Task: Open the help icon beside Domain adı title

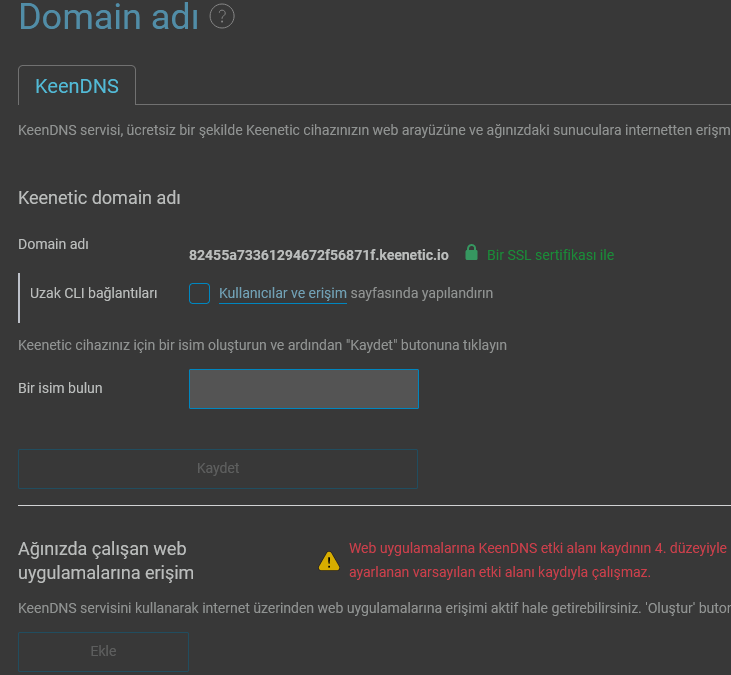Action: click(222, 16)
